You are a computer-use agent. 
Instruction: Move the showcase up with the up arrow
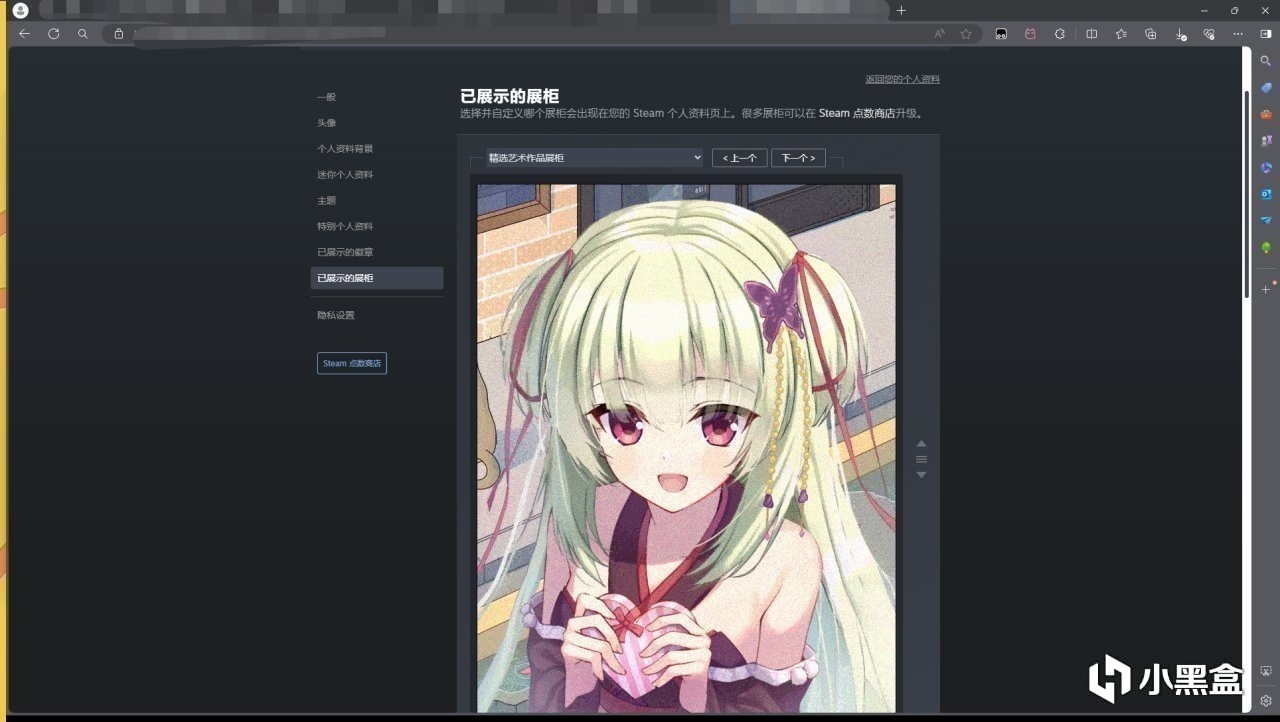point(922,443)
